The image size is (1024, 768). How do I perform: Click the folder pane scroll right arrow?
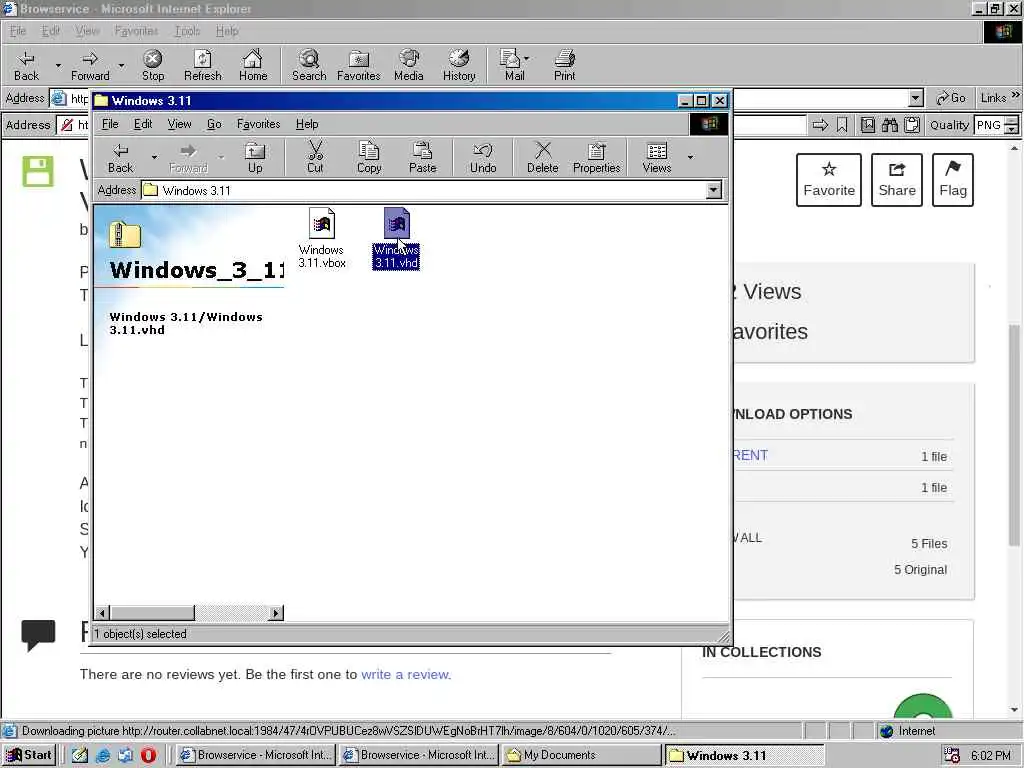(276, 613)
